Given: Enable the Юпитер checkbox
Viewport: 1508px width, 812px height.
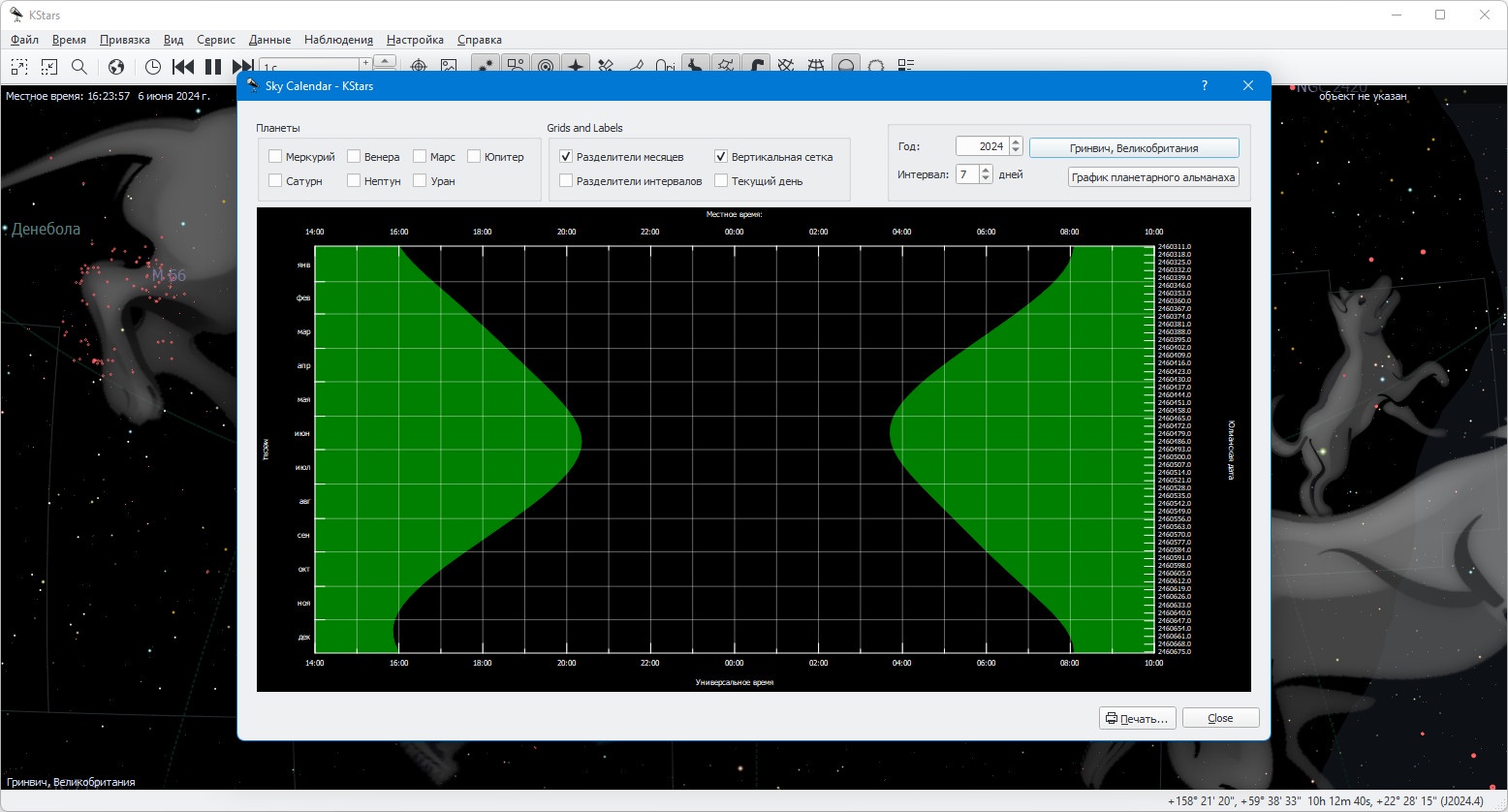Looking at the screenshot, I should [474, 156].
